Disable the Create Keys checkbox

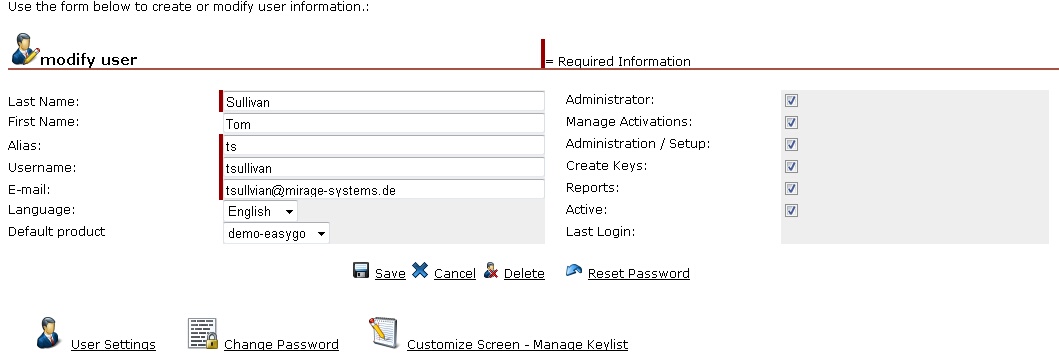(792, 167)
